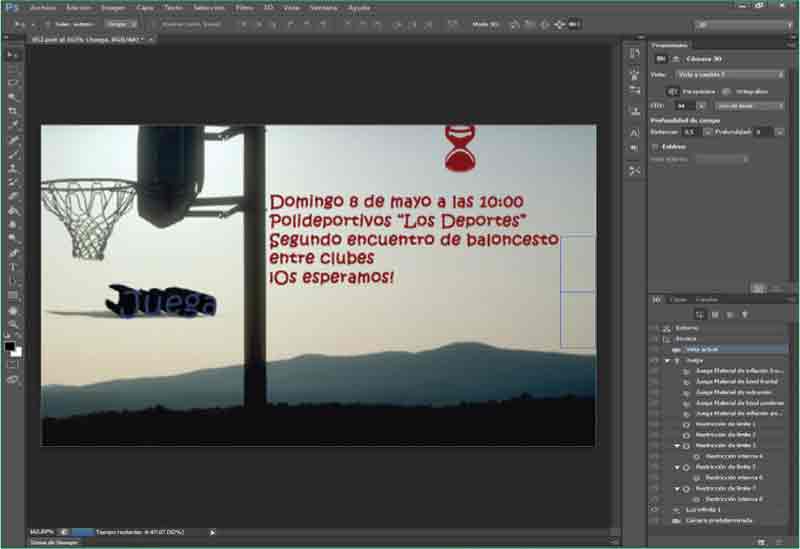This screenshot has height=549, width=800.
Task: Toggle visibility of Luz infinita 1
Action: tap(655, 509)
